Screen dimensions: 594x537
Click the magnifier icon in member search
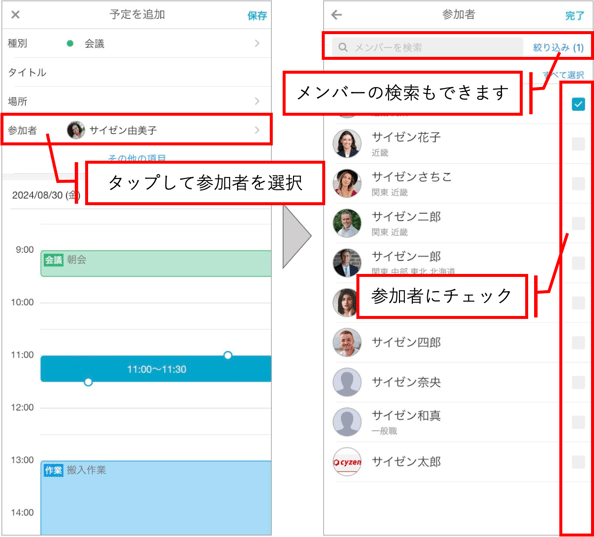343,47
